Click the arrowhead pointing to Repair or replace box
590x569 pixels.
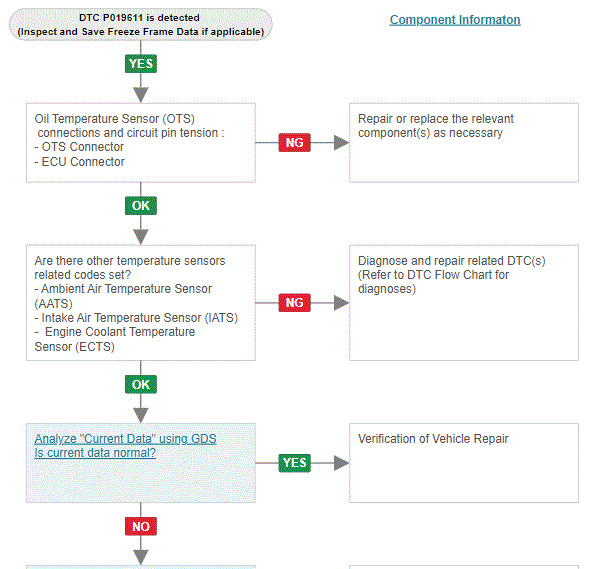pos(341,143)
